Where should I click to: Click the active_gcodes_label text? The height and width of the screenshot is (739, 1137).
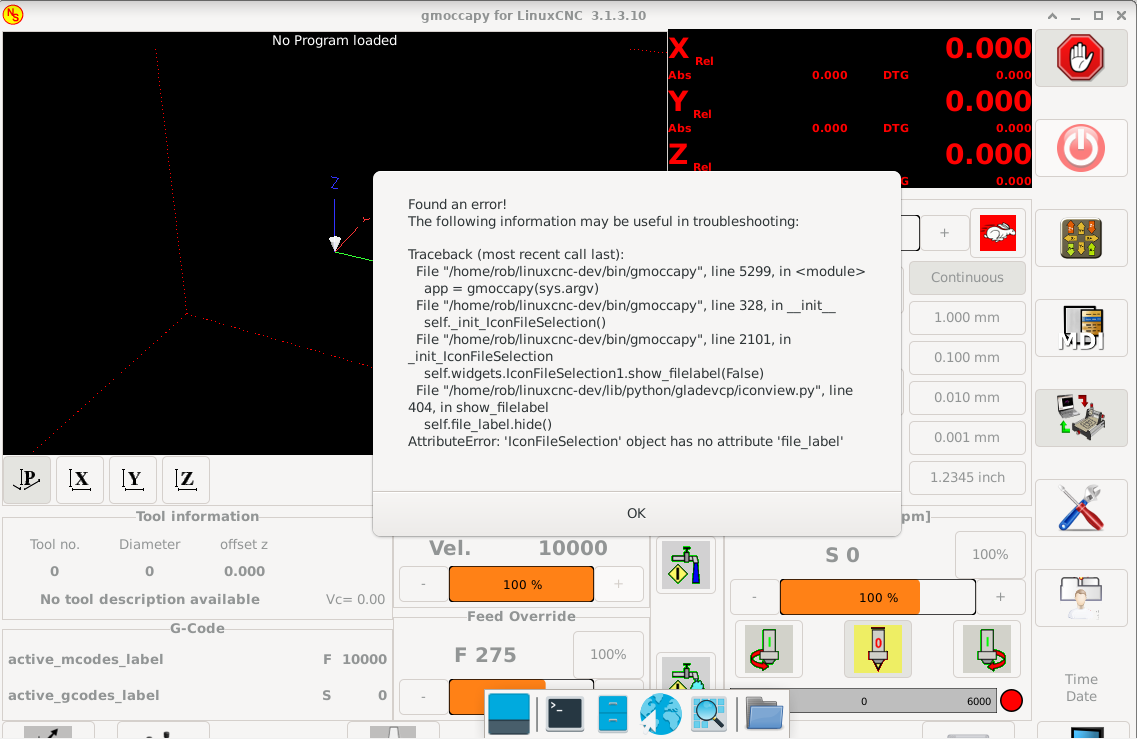point(83,695)
